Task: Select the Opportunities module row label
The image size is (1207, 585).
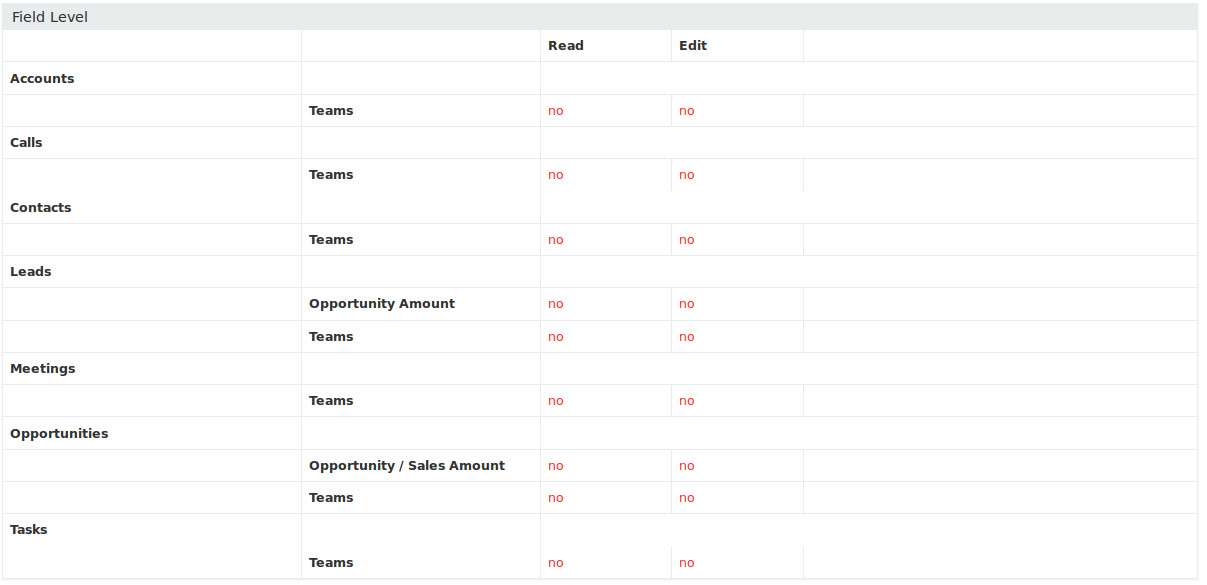Action: (x=59, y=434)
